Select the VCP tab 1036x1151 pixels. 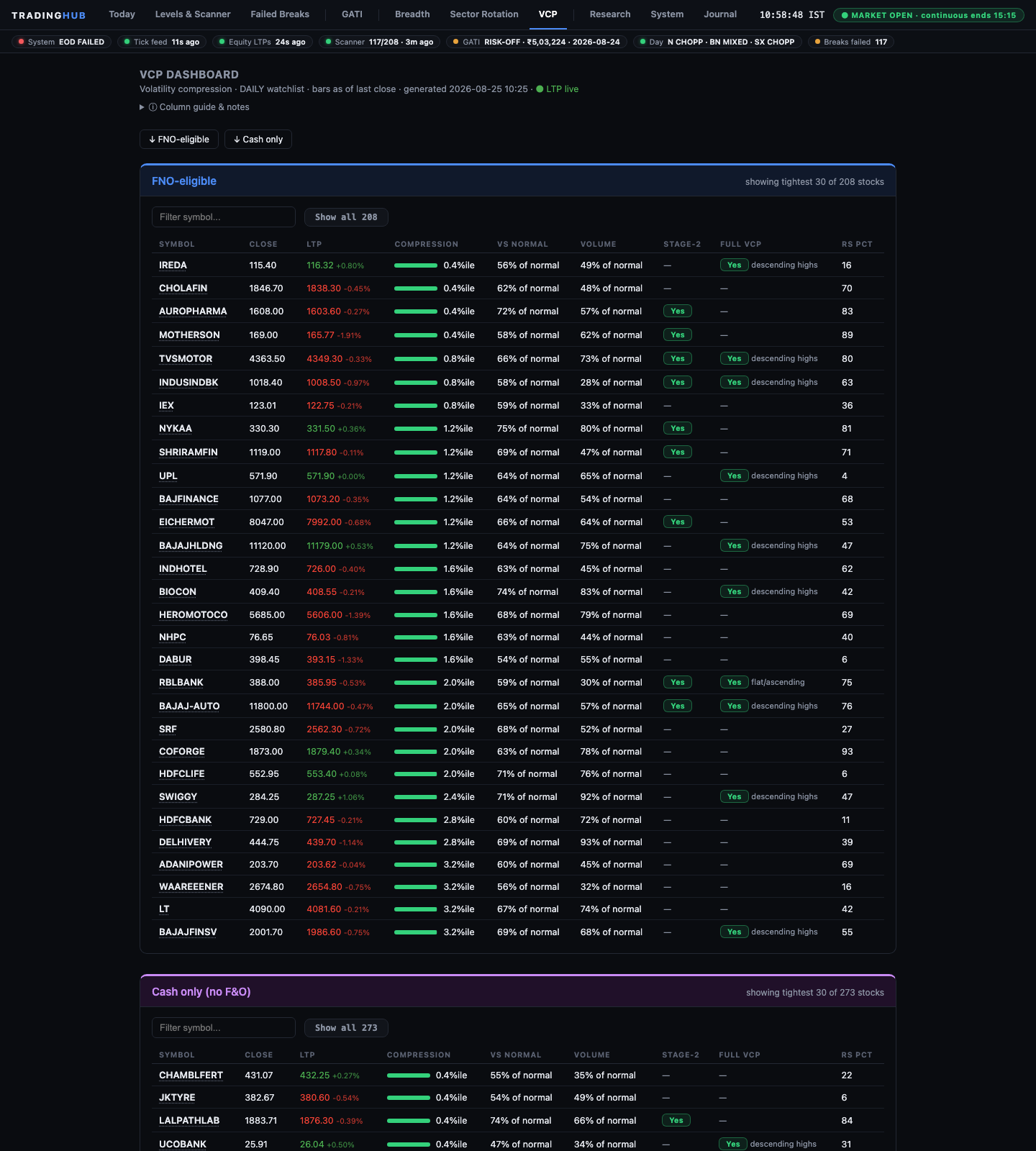(x=548, y=14)
